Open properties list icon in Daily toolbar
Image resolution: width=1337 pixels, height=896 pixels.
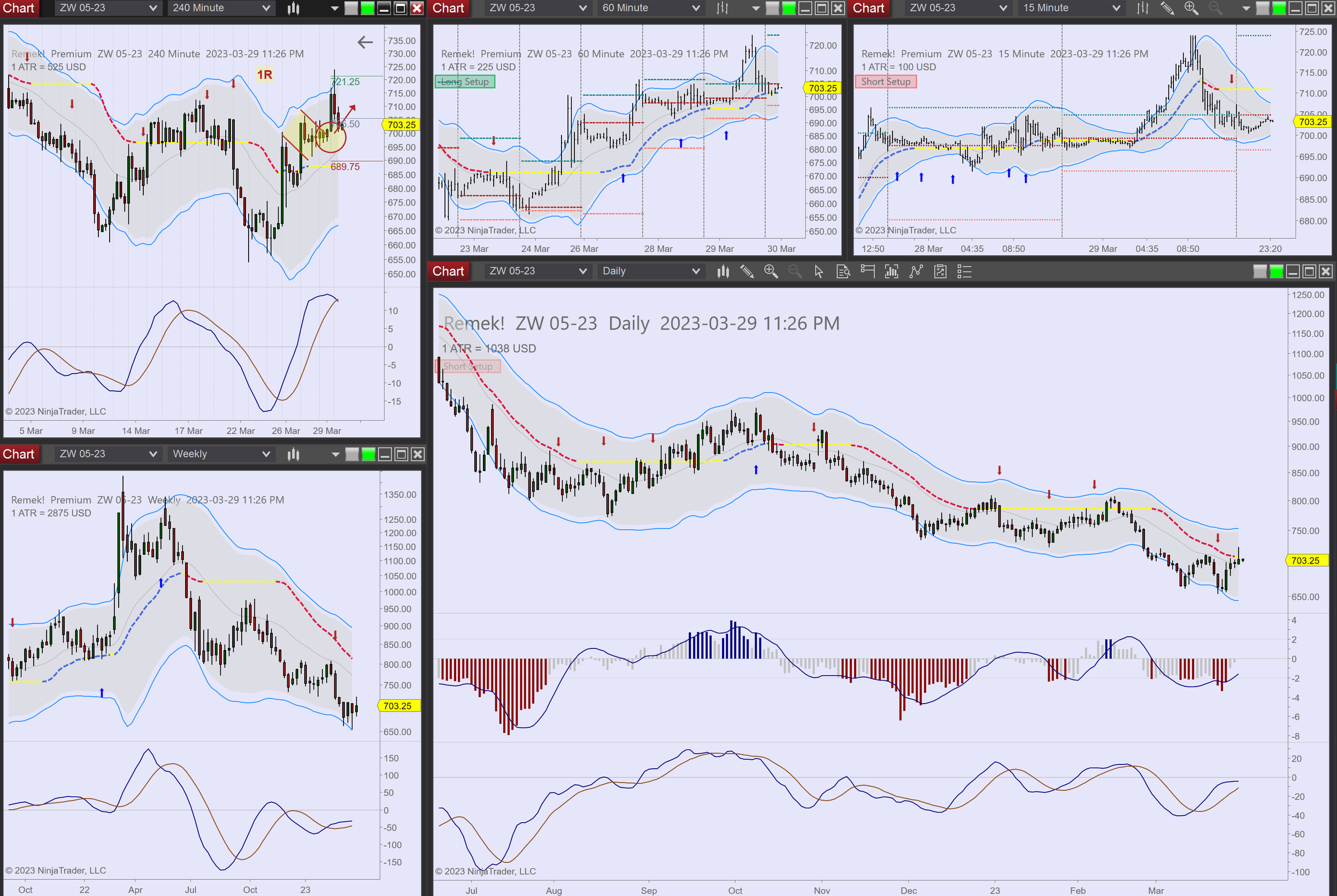964,272
